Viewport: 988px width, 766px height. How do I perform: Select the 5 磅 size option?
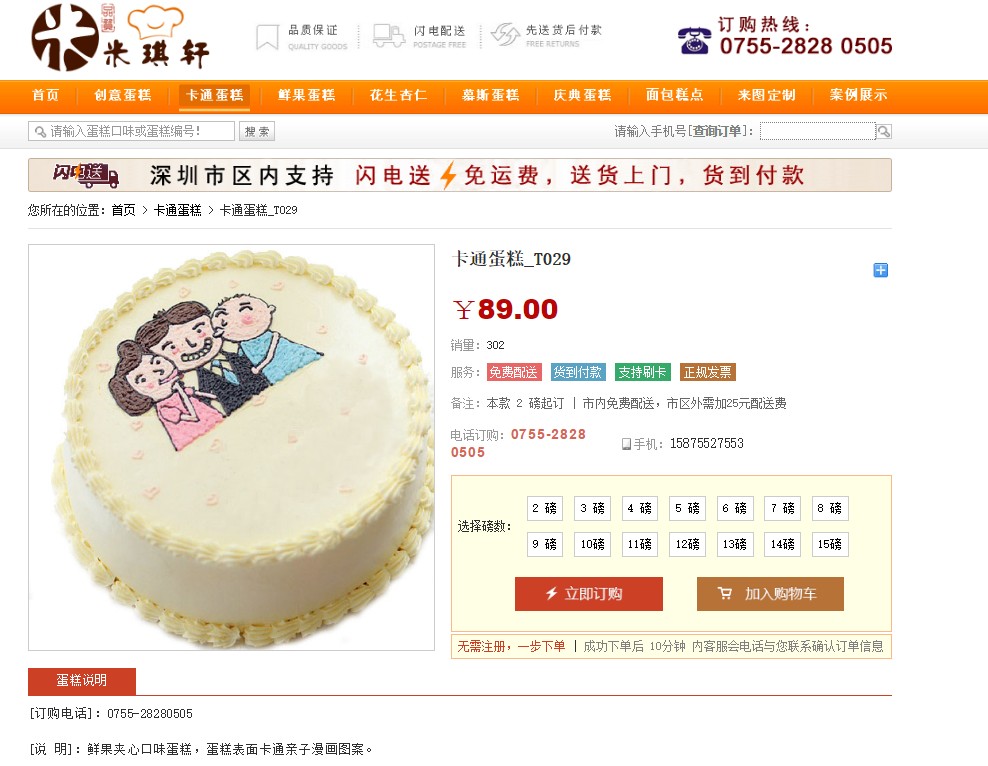pyautogui.click(x=687, y=508)
